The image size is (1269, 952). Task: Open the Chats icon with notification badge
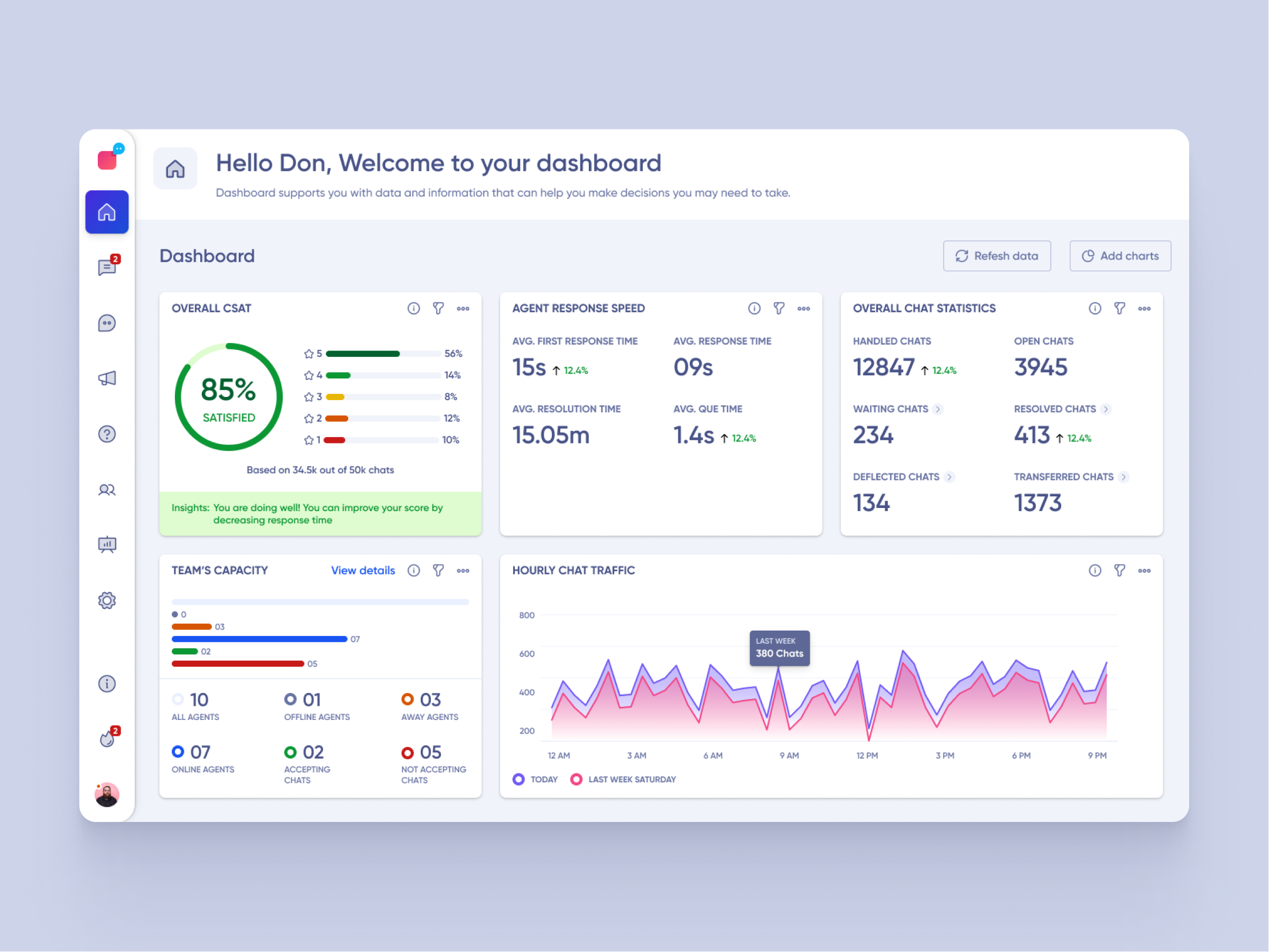click(x=107, y=267)
